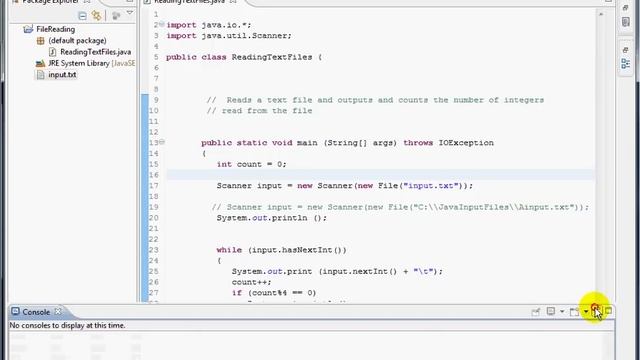Click 'import java.util.Scanner;' on line 3
640x360 pixels.
click(x=229, y=36)
